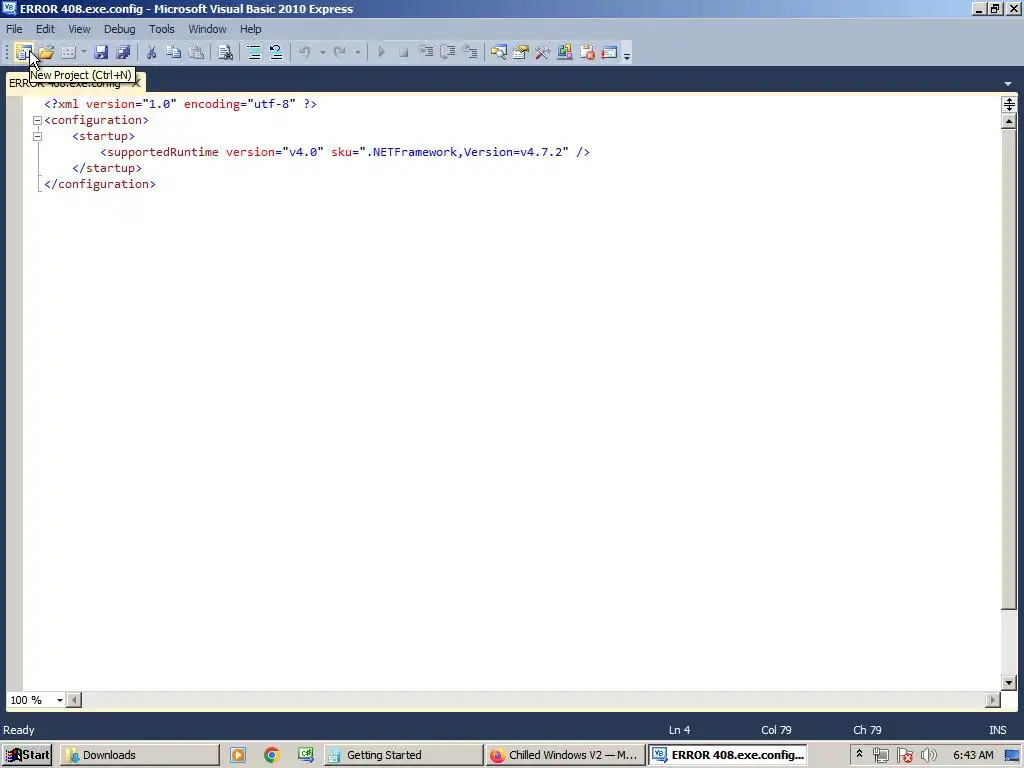Click the Stop Debugging square icon

tap(404, 52)
